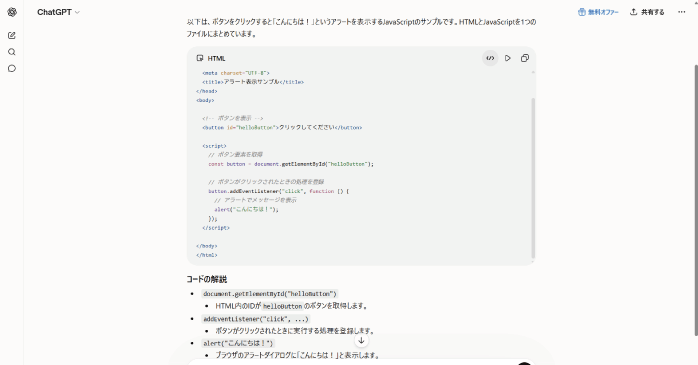
Task: Click the document.getElementById("helloButton") inline code bullet
Action: [270, 294]
